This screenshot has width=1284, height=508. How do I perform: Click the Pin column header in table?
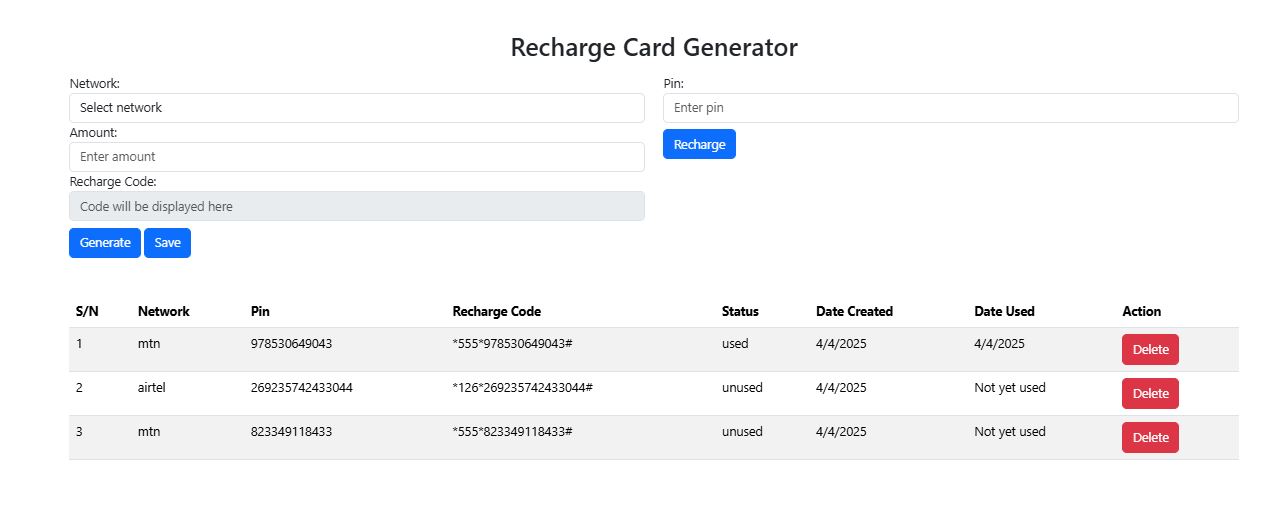[260, 311]
